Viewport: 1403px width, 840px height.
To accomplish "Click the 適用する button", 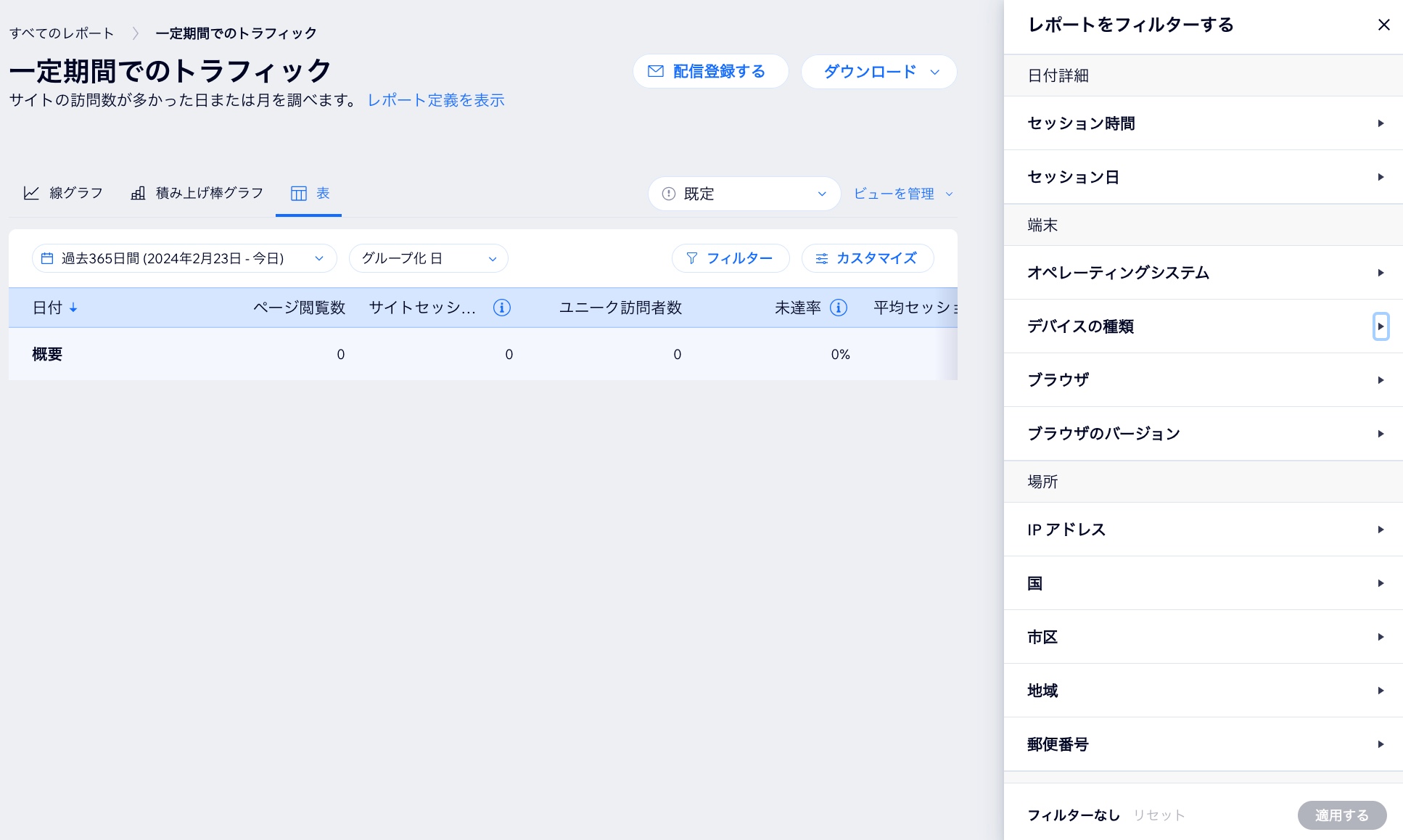I will coord(1342,815).
